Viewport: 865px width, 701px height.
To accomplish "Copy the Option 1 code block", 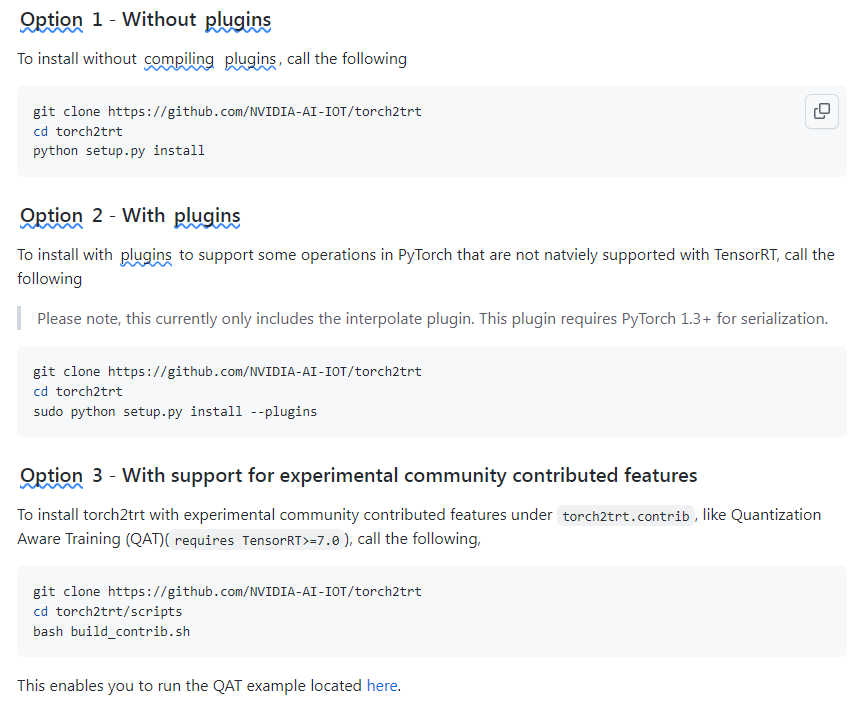I will point(821,111).
